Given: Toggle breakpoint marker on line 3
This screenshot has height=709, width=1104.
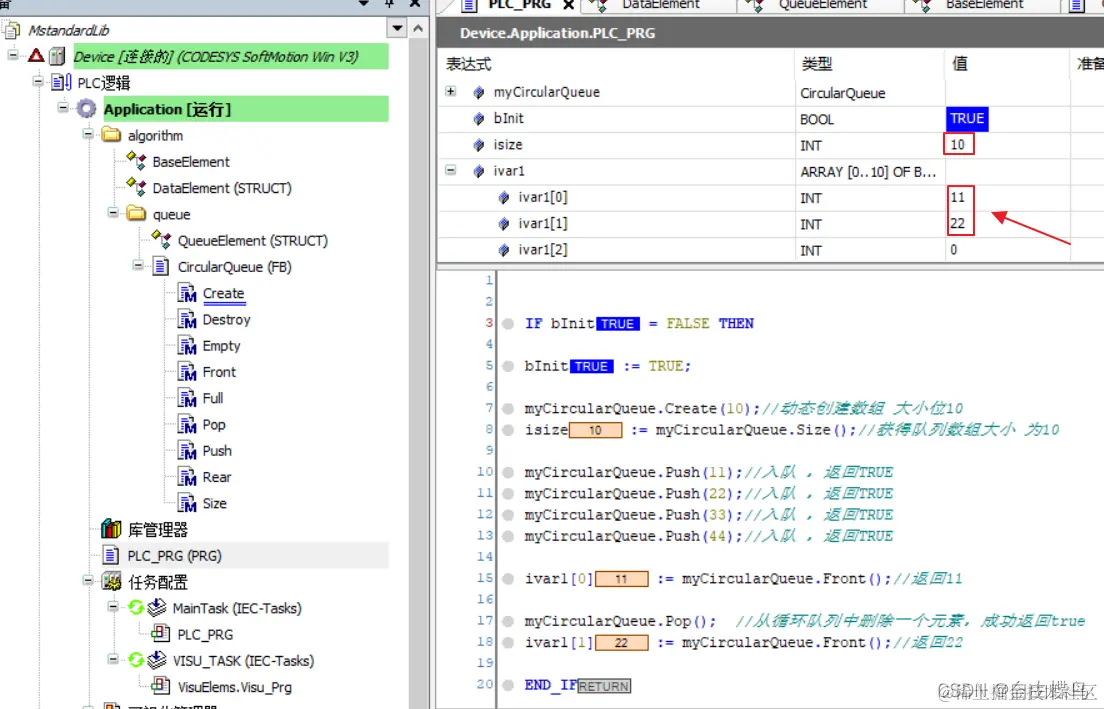Looking at the screenshot, I should pyautogui.click(x=508, y=324).
